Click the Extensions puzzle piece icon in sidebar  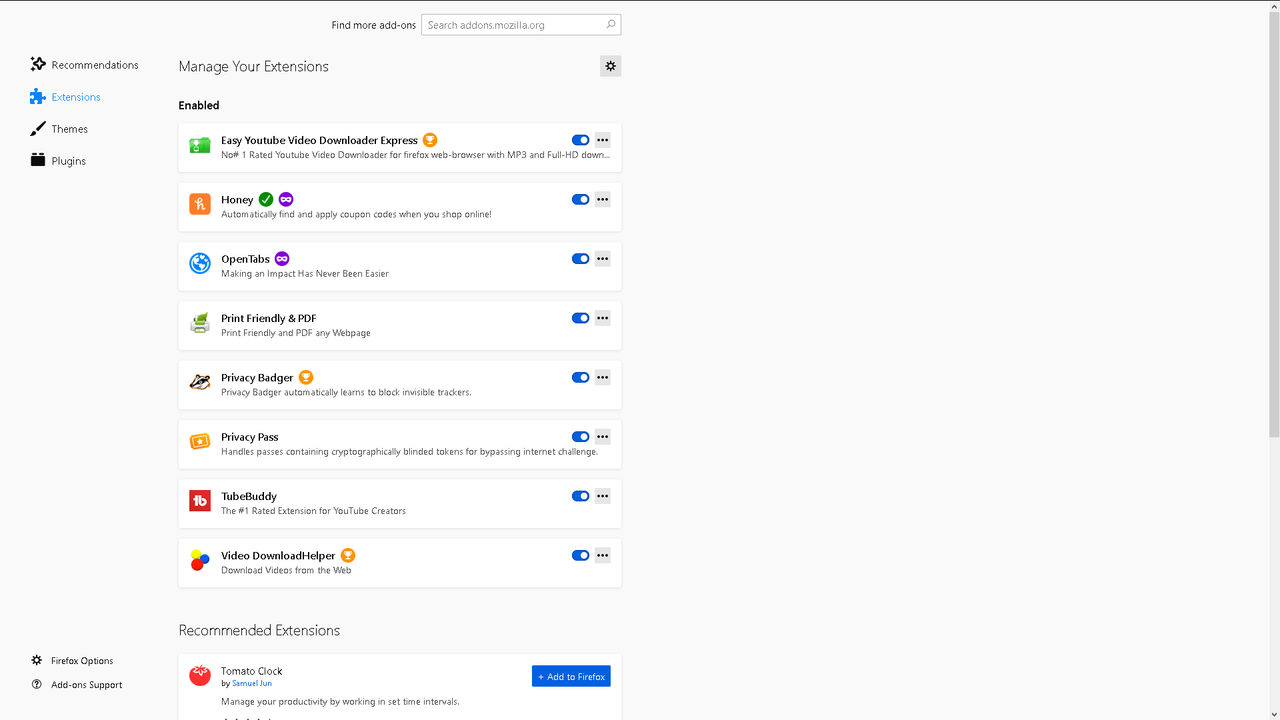pyautogui.click(x=38, y=97)
